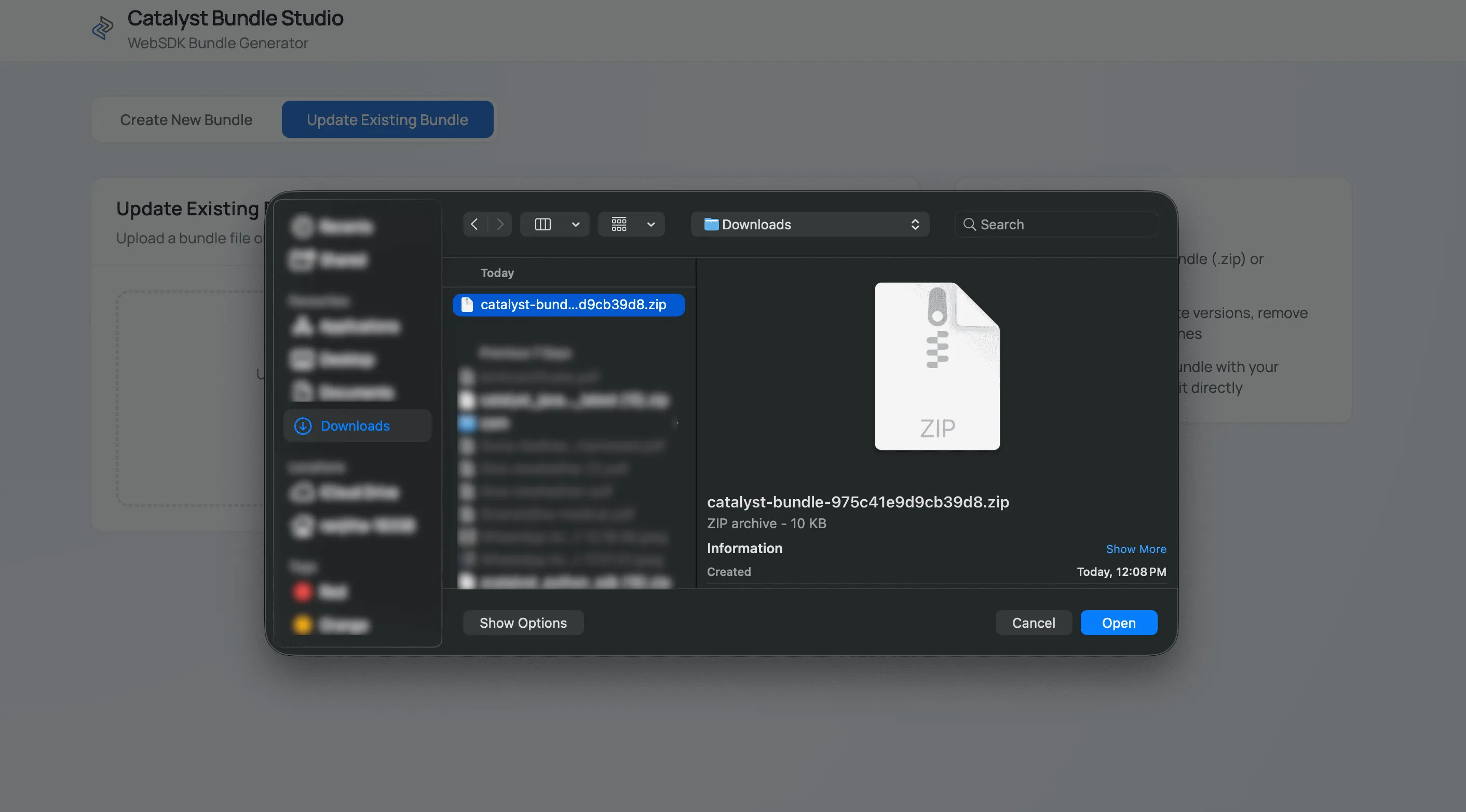Go forward with the right chevron button
Screen dimensions: 1466x812
tap(500, 224)
